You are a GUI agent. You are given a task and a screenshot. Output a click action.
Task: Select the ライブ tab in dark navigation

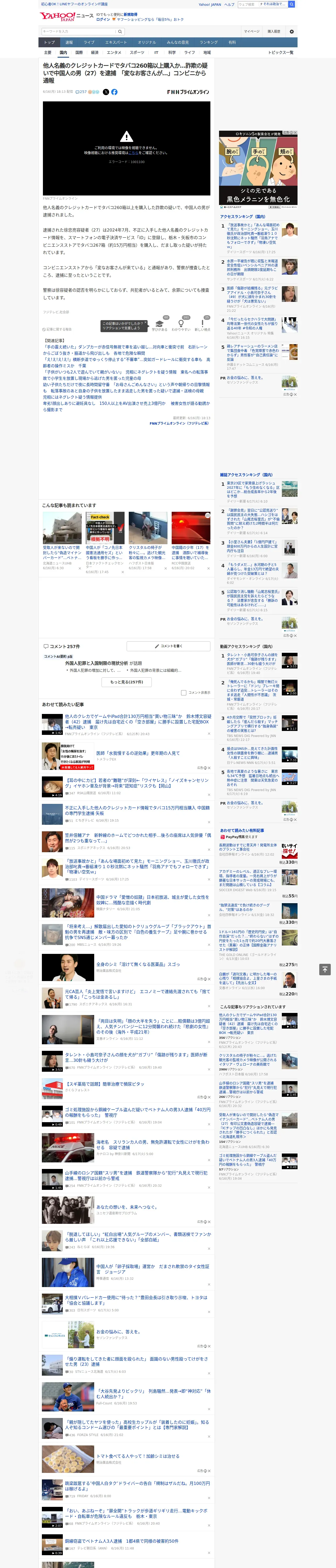pos(89,43)
